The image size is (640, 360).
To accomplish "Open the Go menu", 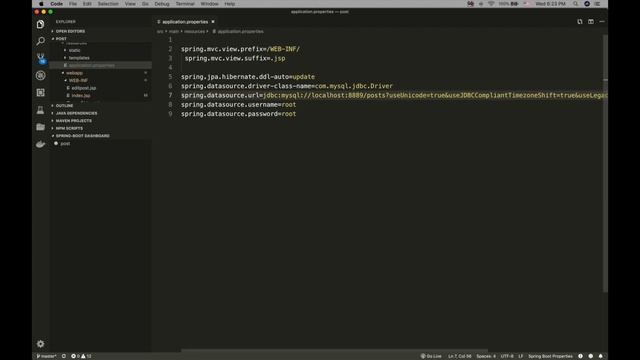I will [145, 4].
